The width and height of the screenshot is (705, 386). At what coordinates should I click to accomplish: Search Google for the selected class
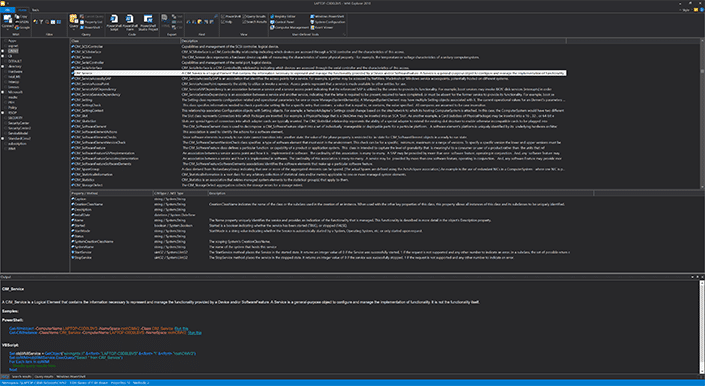(22, 27)
